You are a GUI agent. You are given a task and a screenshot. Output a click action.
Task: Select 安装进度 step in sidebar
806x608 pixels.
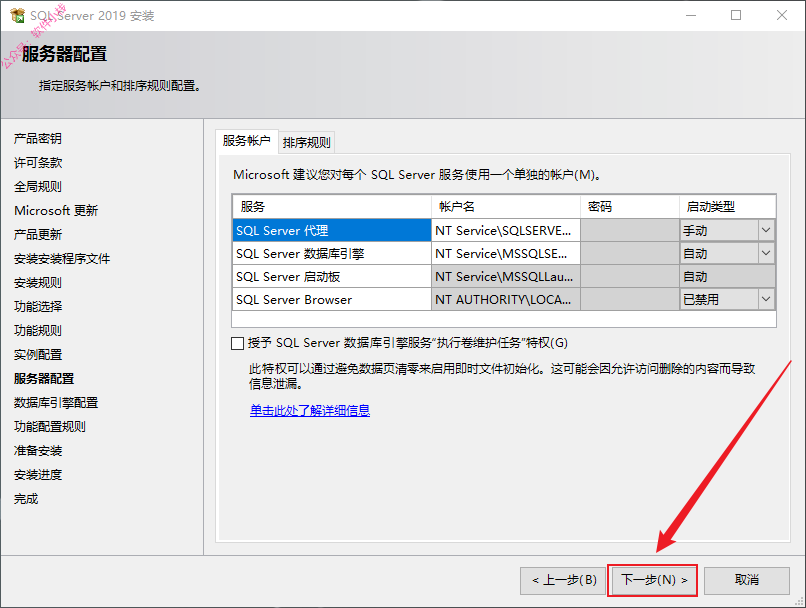pos(38,474)
